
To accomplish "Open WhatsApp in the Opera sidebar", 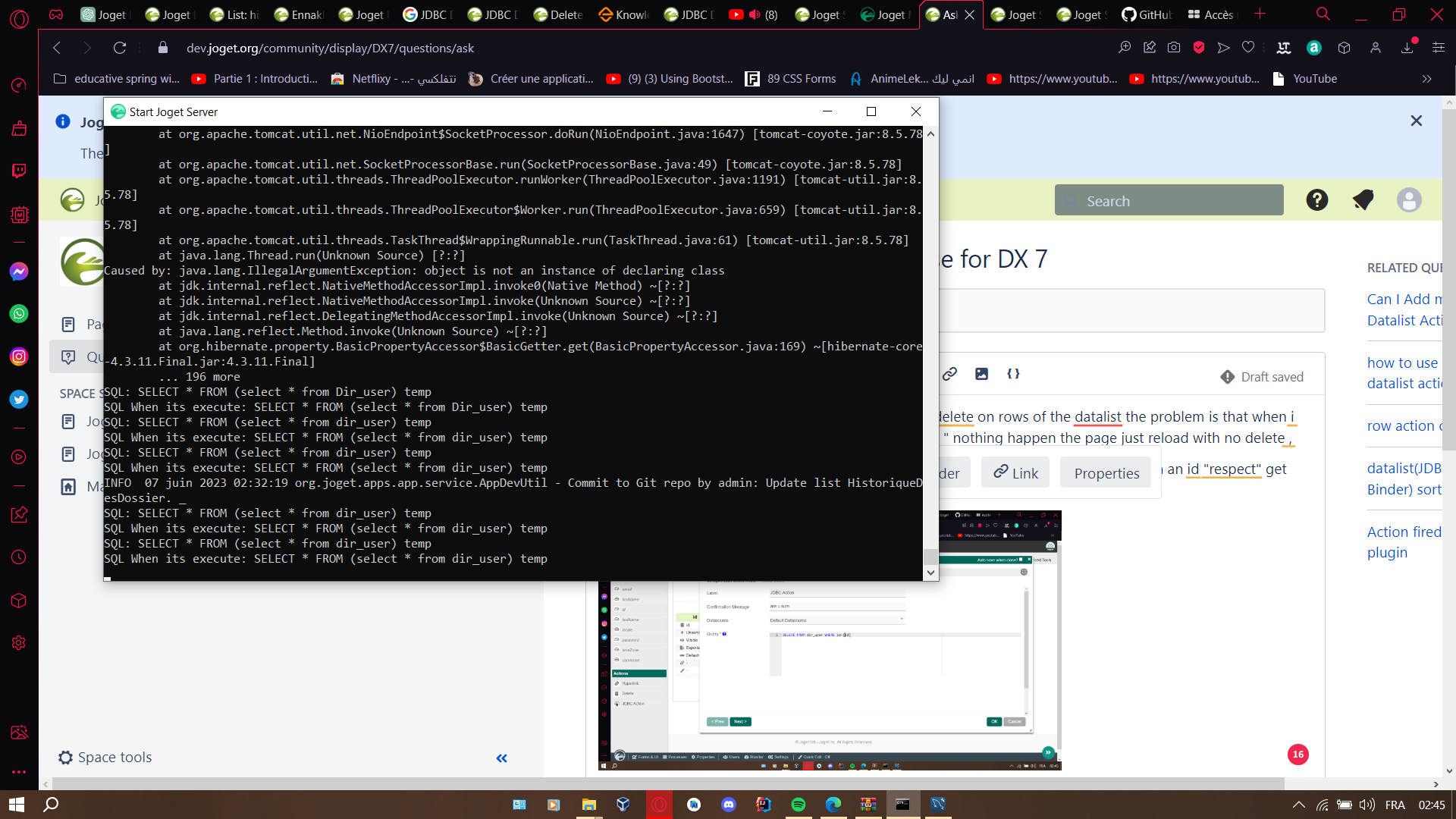I will [19, 314].
